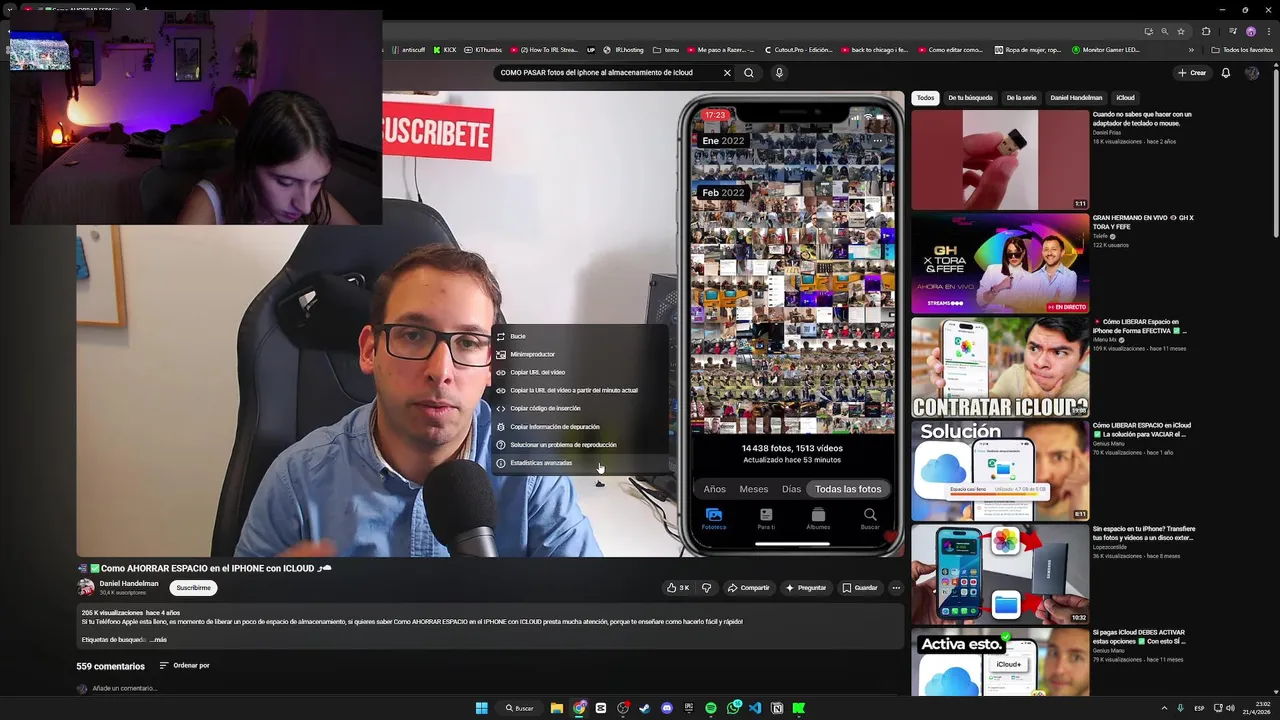1280x720 pixels.
Task: Start voice search with the microphone icon
Action: [779, 73]
